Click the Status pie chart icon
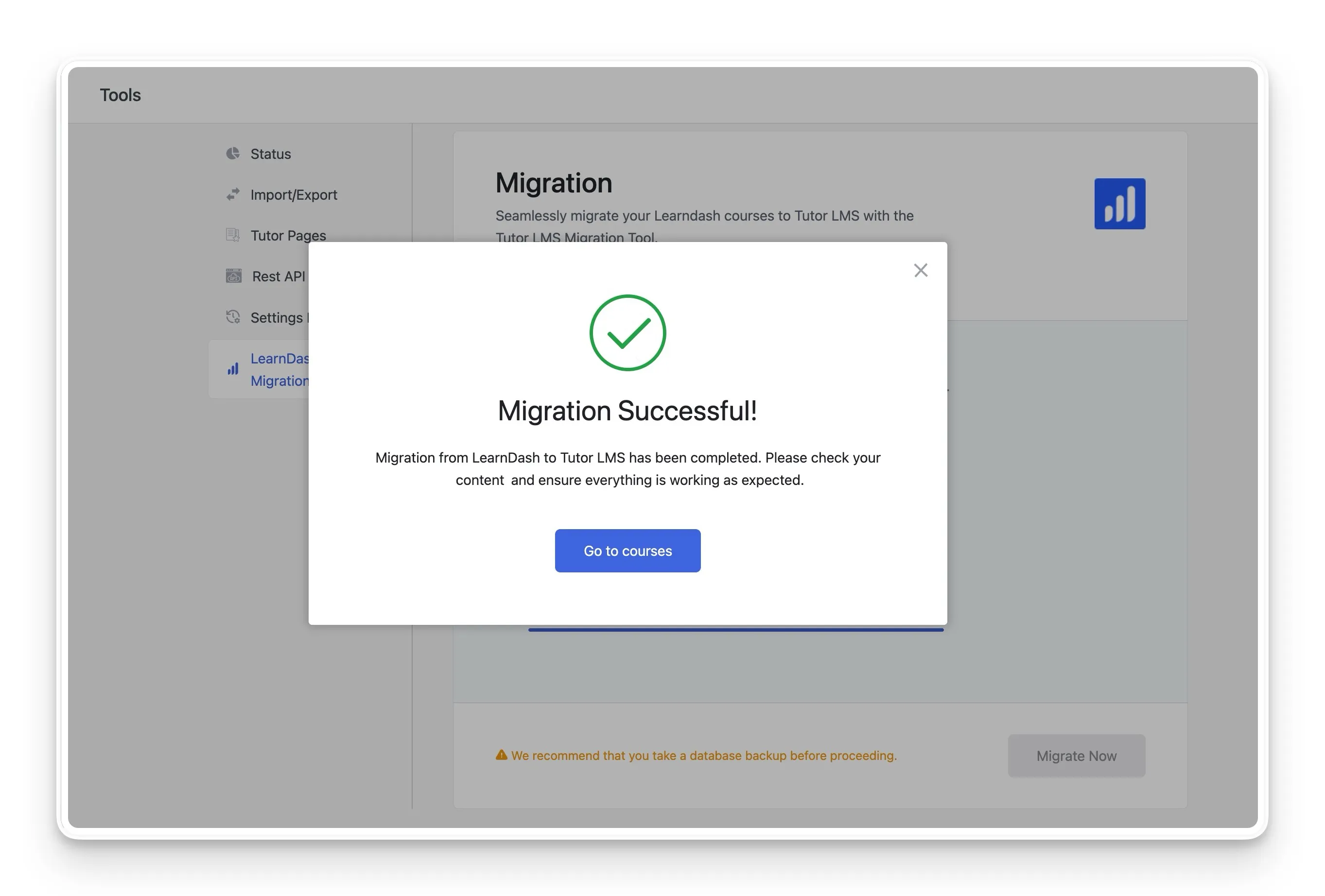 point(233,154)
